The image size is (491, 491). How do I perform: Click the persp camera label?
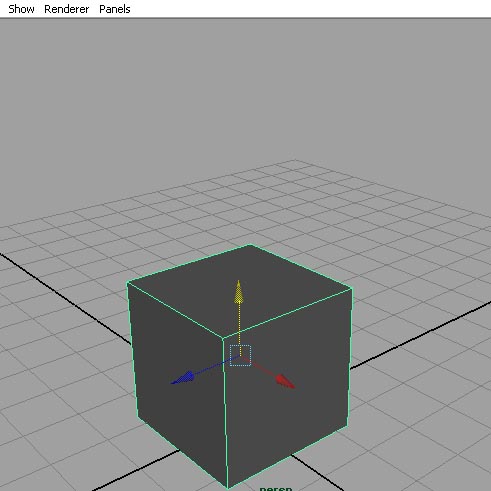[276, 488]
